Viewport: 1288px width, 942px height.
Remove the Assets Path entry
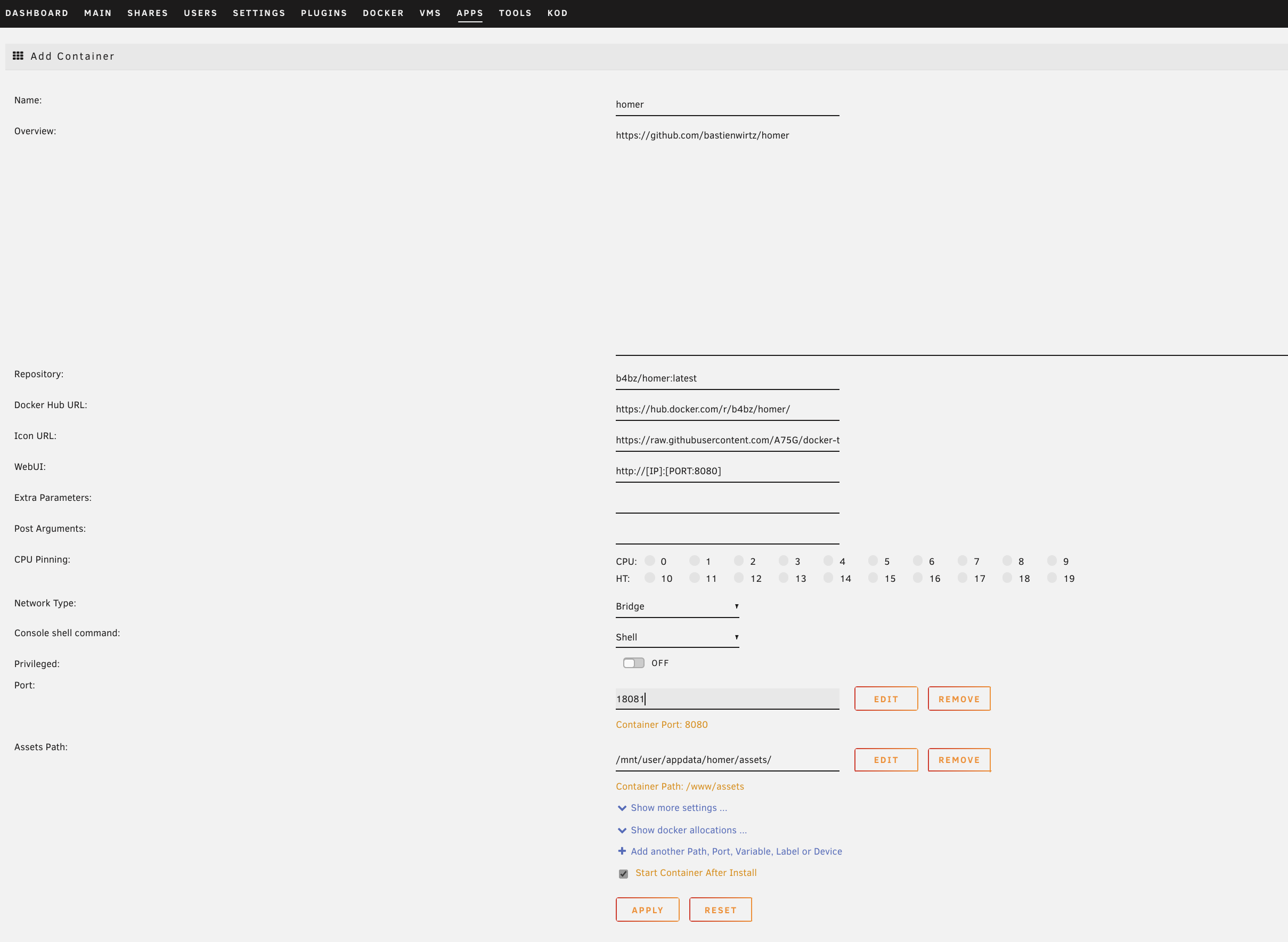[959, 760]
